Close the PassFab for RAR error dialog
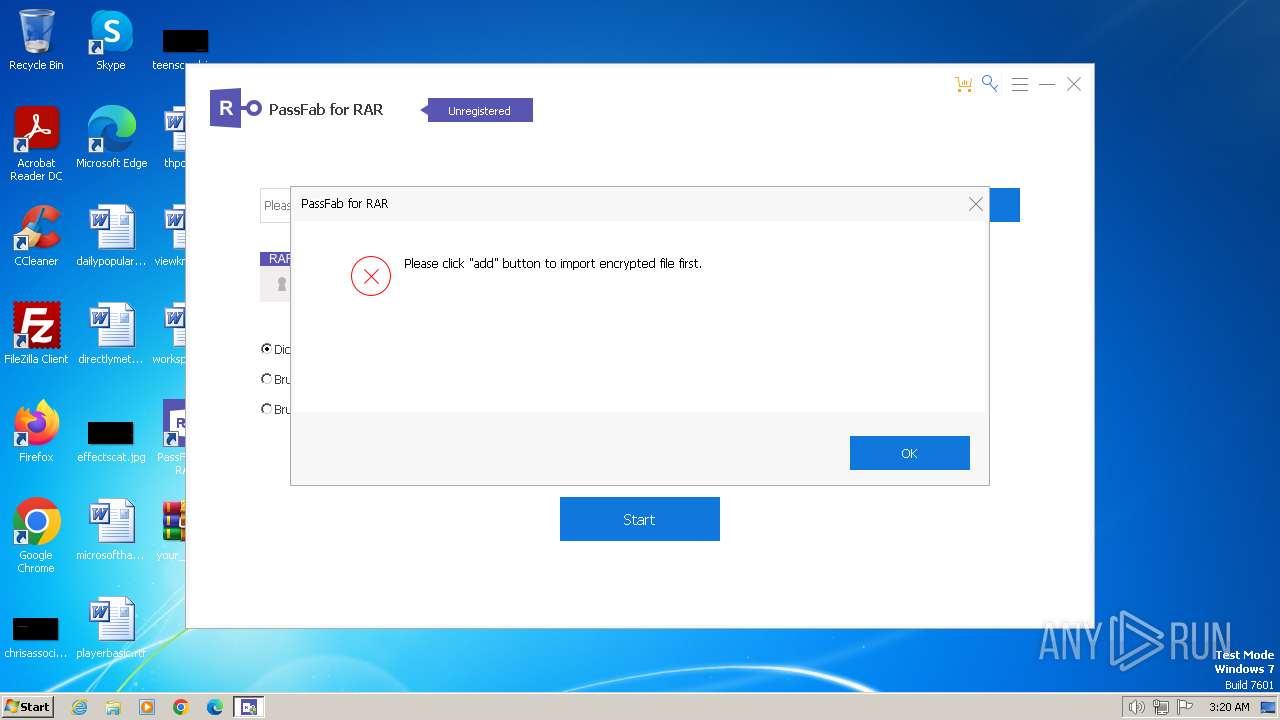 click(975, 204)
